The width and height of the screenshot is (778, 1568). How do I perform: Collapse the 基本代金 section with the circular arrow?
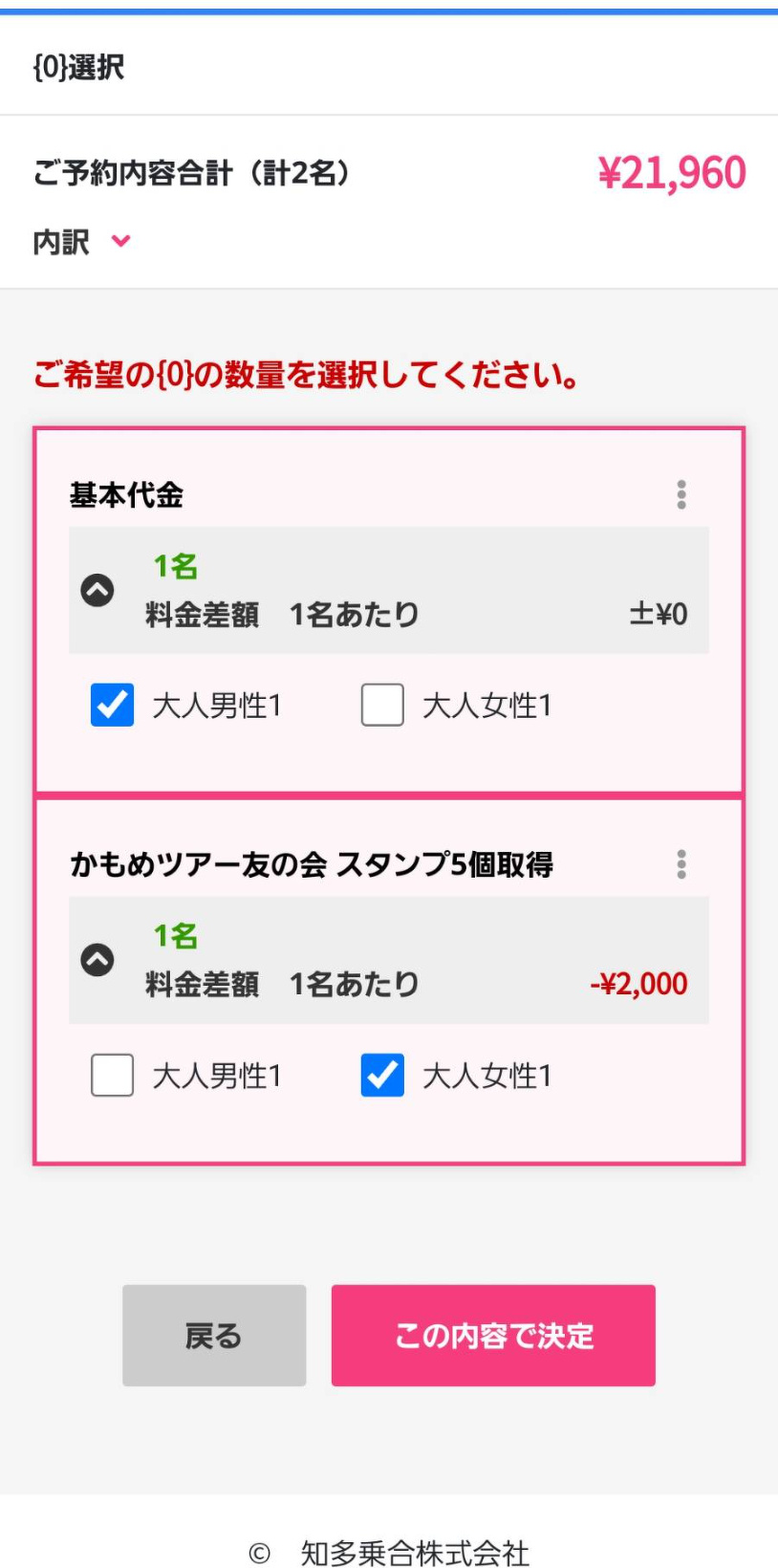[x=97, y=590]
